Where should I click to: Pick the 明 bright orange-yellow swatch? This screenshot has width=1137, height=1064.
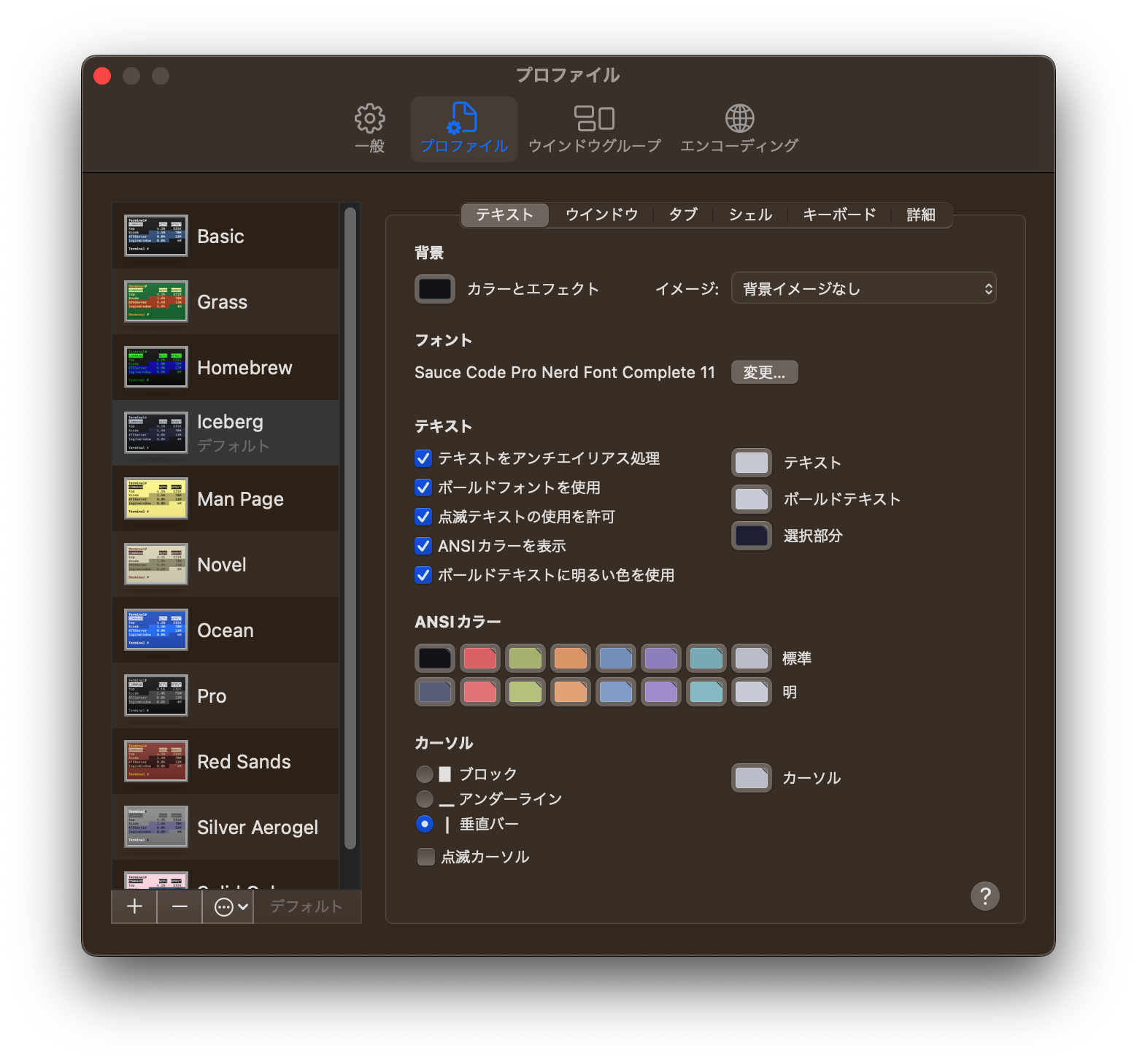pos(571,692)
